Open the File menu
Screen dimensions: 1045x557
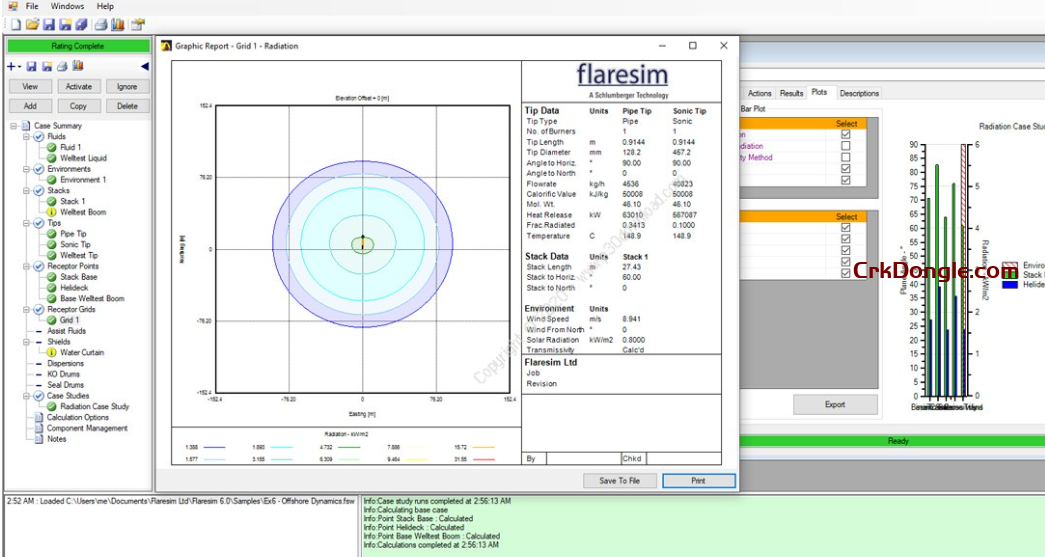click(32, 6)
